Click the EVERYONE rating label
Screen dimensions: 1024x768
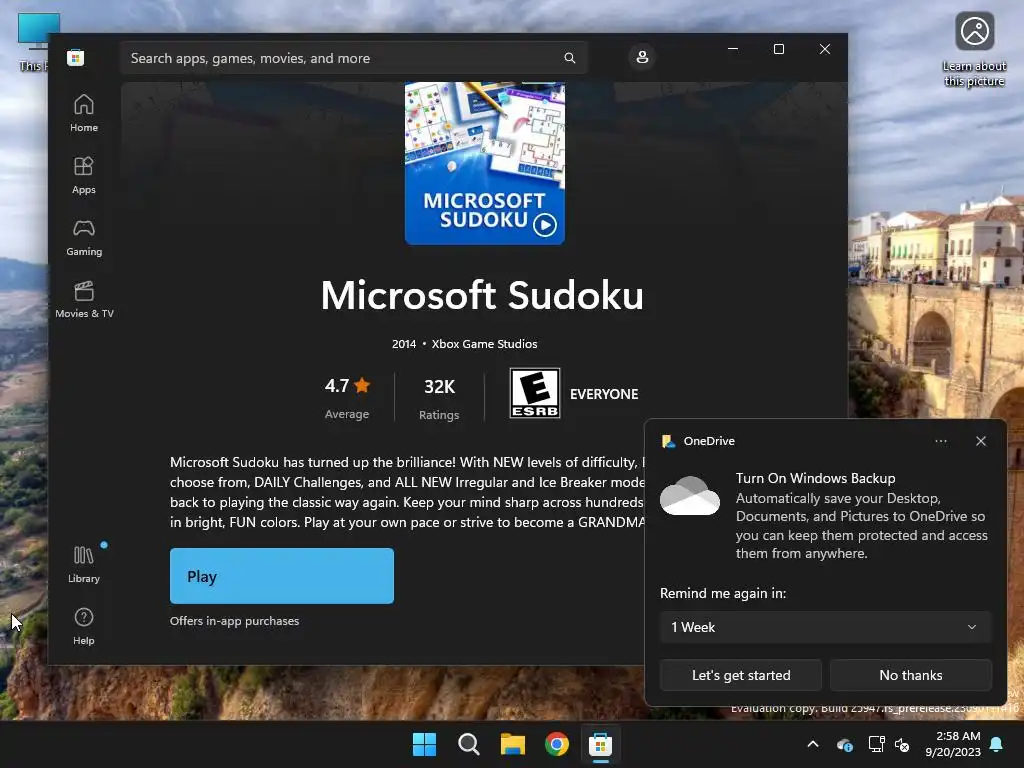(604, 394)
